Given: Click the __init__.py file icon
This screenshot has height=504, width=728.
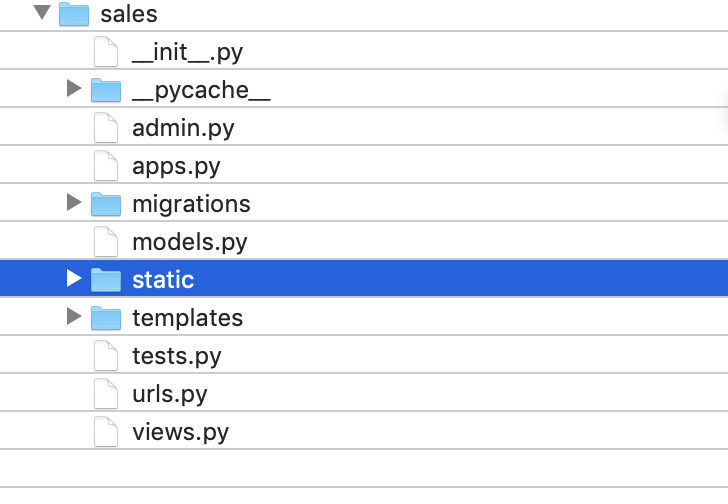Looking at the screenshot, I should 106,52.
